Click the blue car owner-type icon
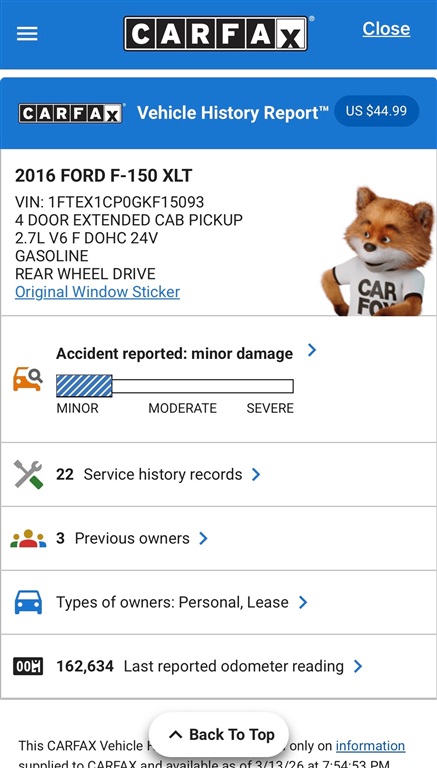Screen dimensions: 437x768 pyautogui.click(x=28, y=602)
